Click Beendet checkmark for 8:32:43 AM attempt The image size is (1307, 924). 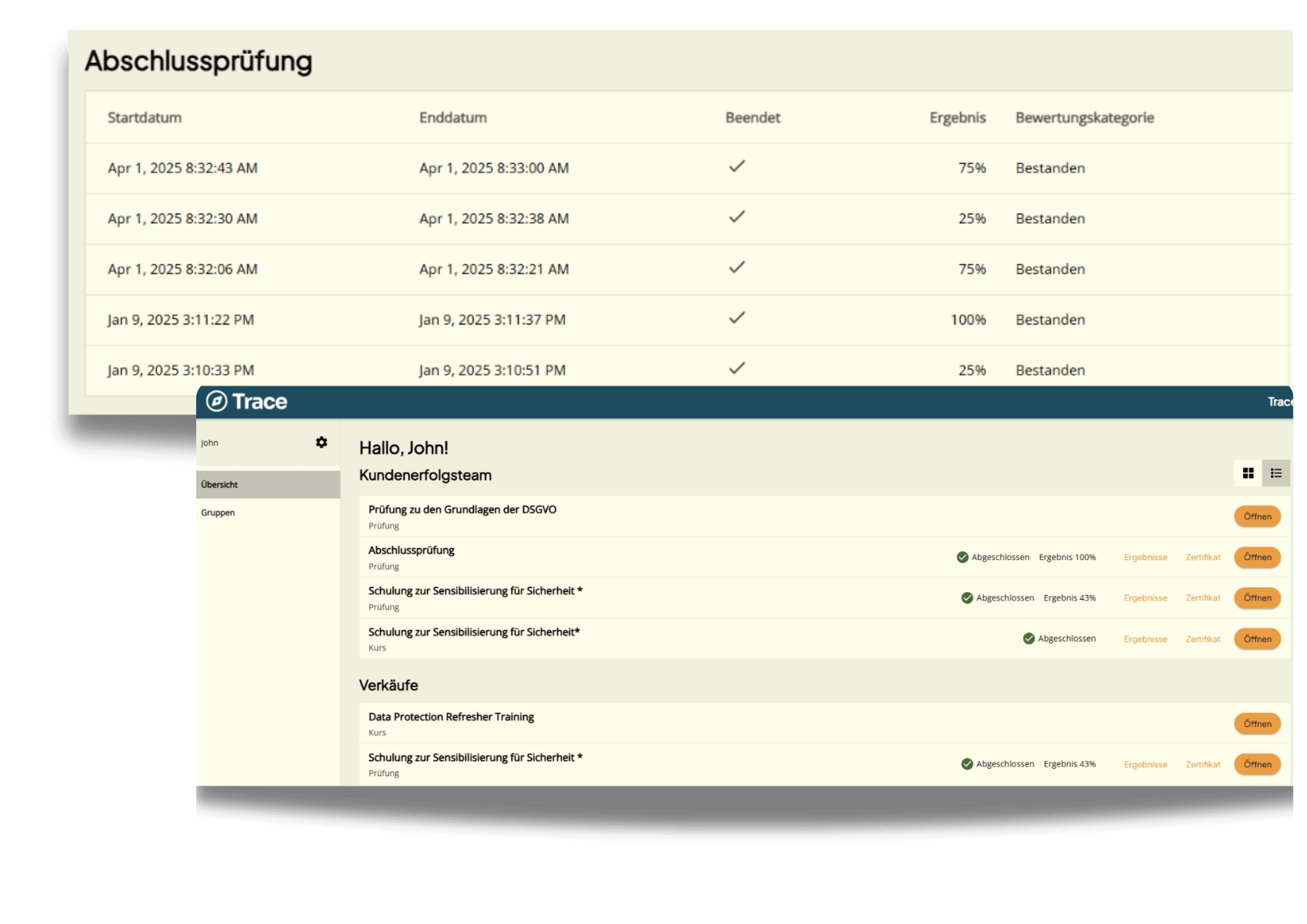pos(737,167)
